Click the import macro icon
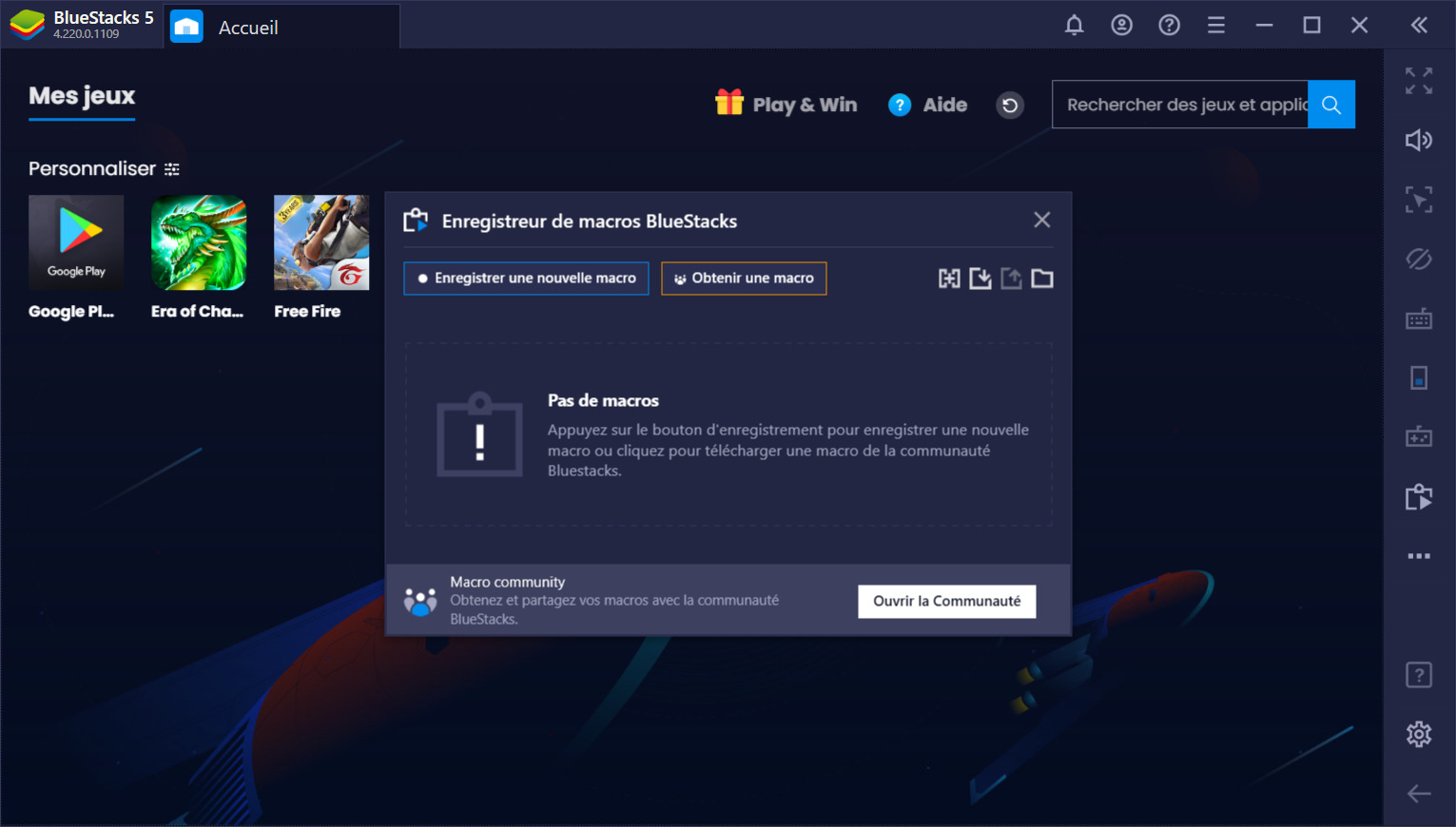Image resolution: width=1456 pixels, height=827 pixels. pyautogui.click(x=980, y=279)
